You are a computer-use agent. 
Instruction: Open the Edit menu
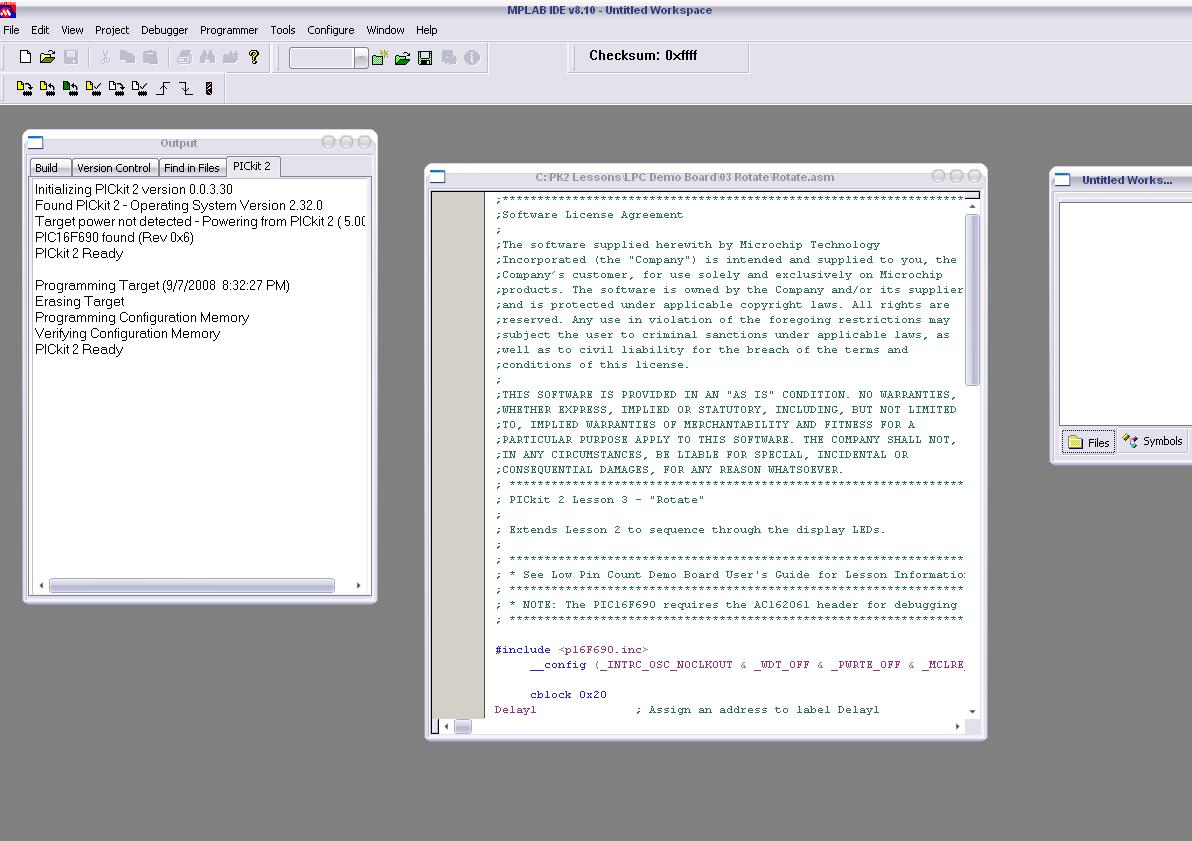click(40, 30)
